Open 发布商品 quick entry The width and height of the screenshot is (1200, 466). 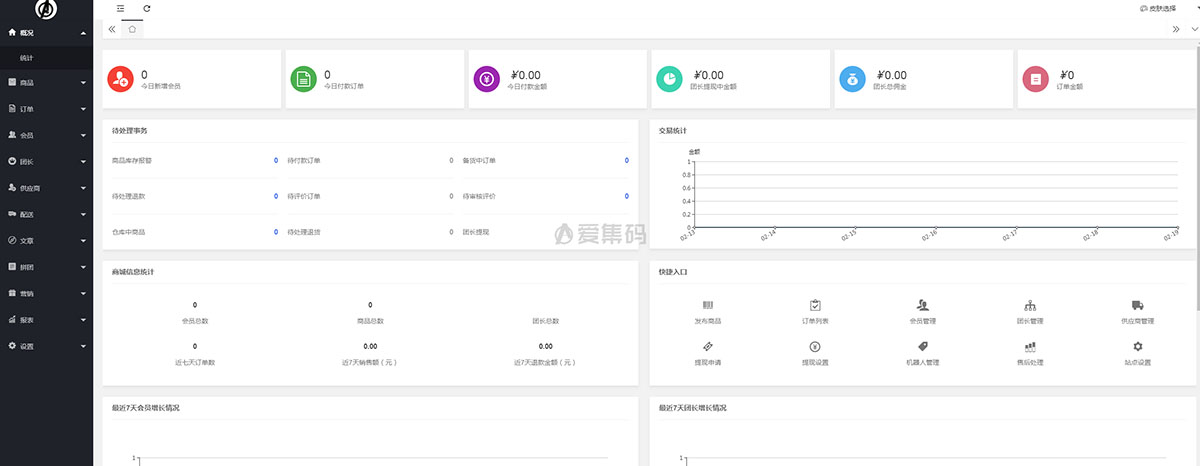(708, 311)
